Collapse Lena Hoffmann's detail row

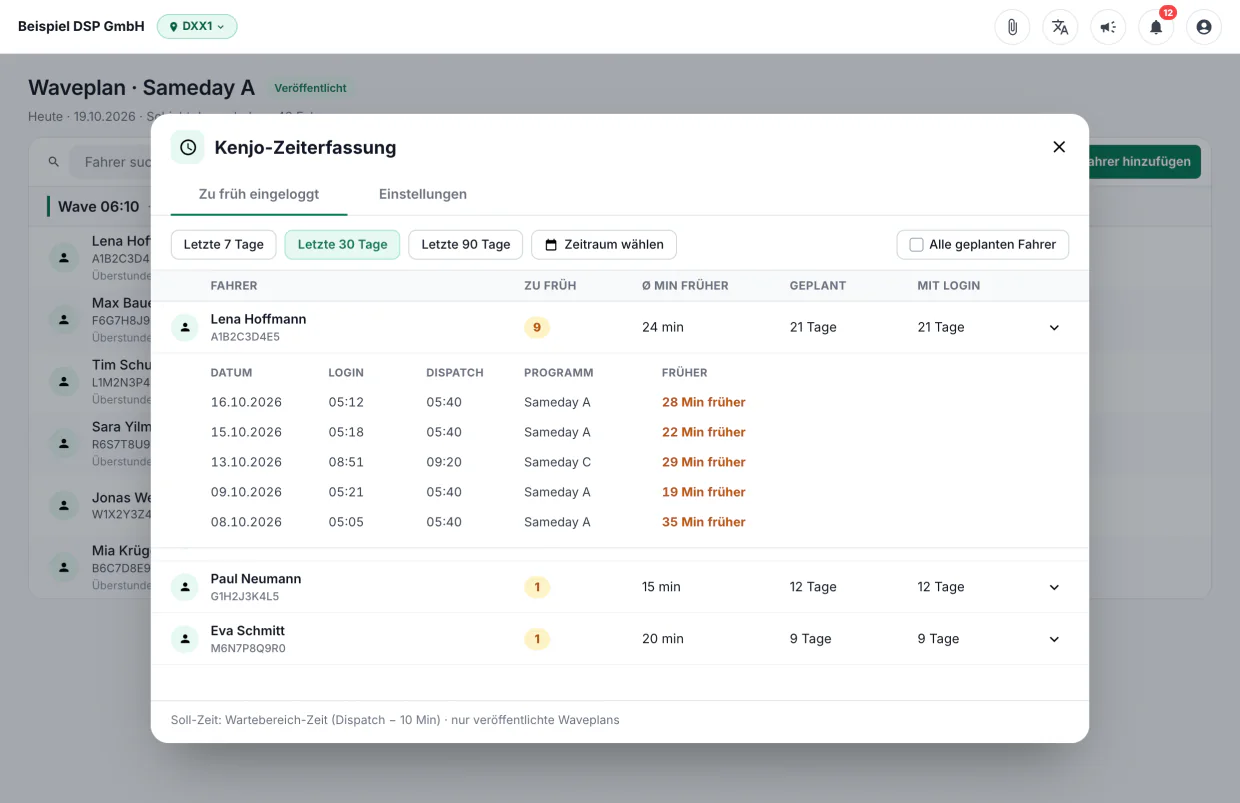tap(1054, 327)
